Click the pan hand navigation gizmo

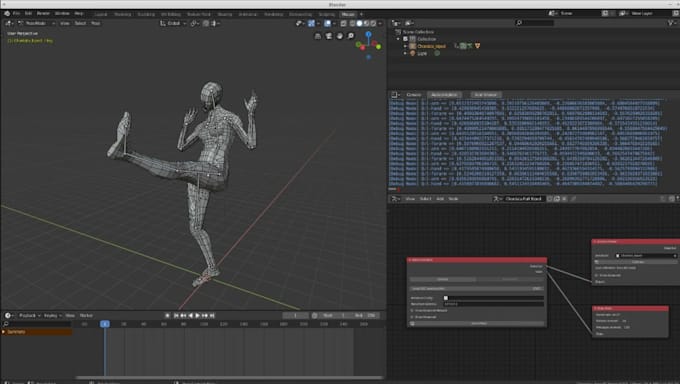click(x=340, y=36)
